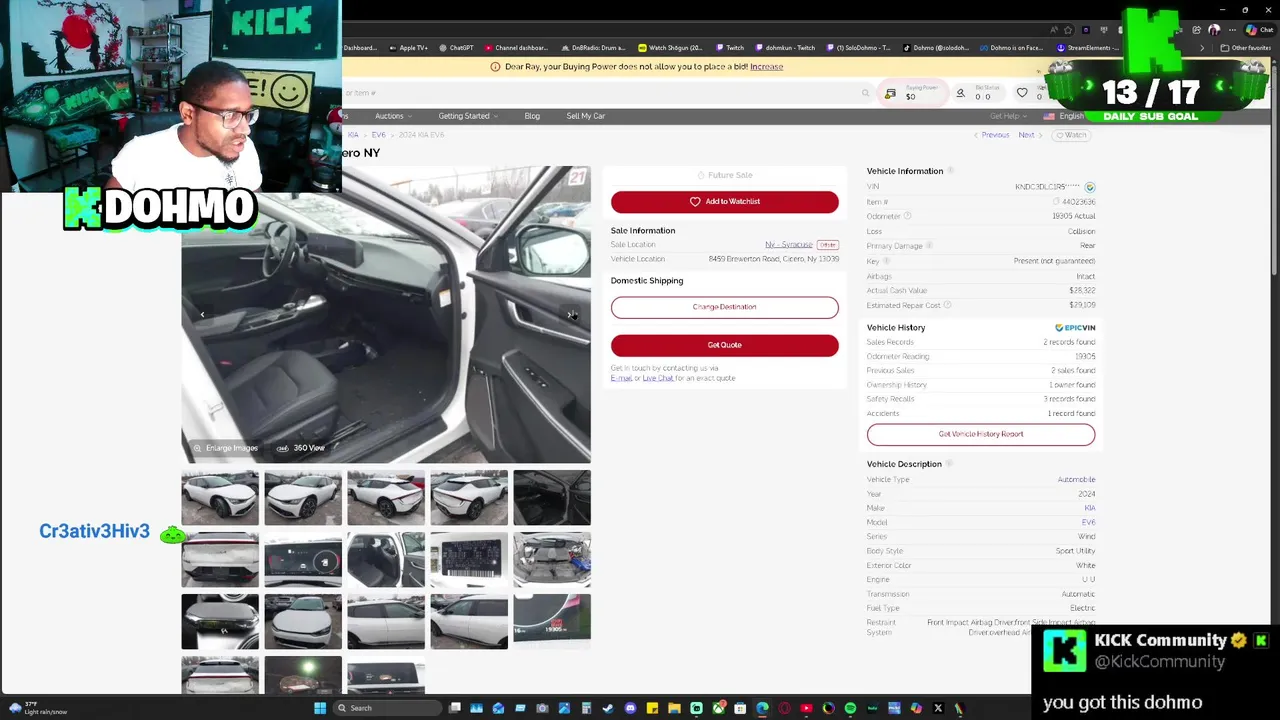Show the previous vehicle photo with left arrow
The width and height of the screenshot is (1280, 720).
[202, 315]
